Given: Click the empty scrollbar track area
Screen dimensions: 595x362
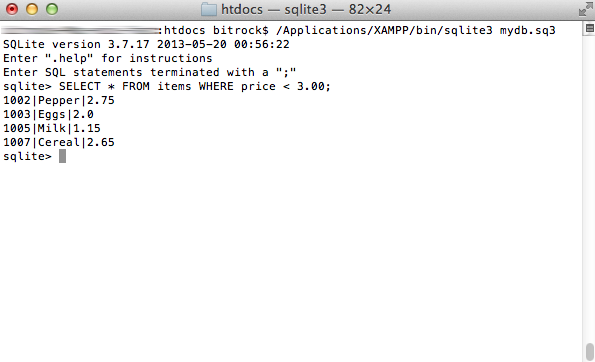Looking at the screenshot, I should pos(589,186).
